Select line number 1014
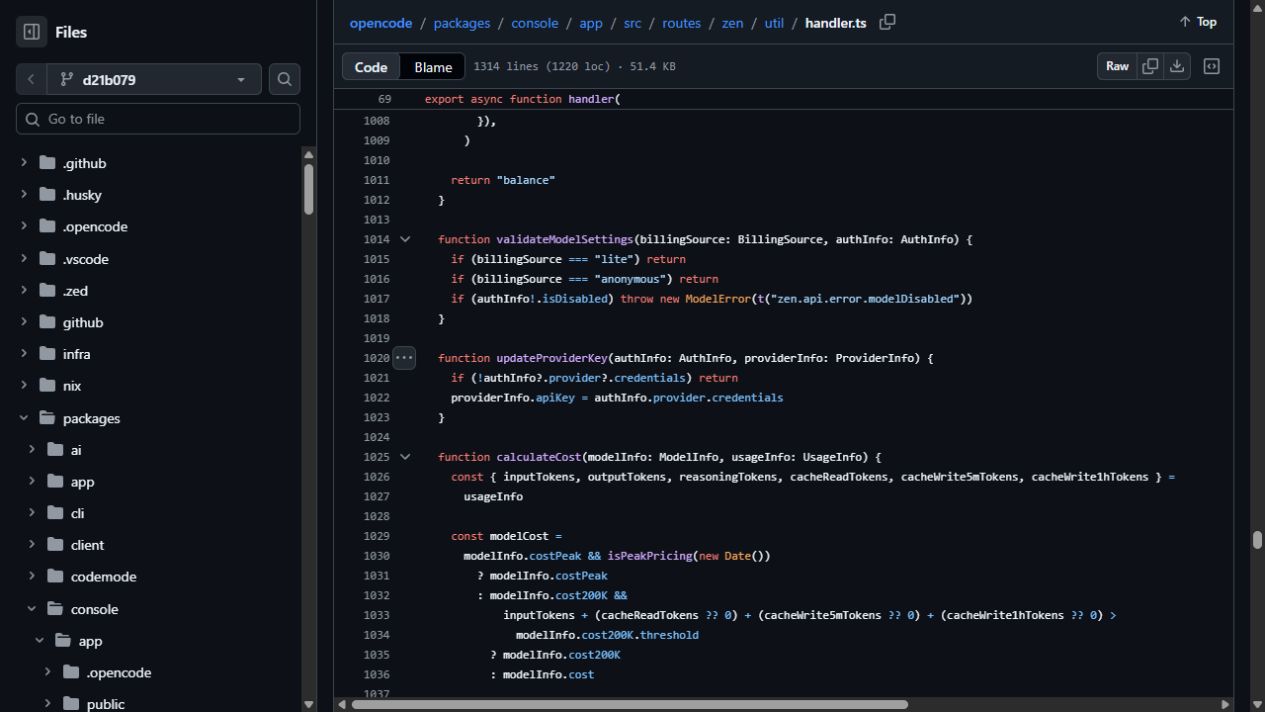Viewport: 1265px width, 712px height. [376, 239]
